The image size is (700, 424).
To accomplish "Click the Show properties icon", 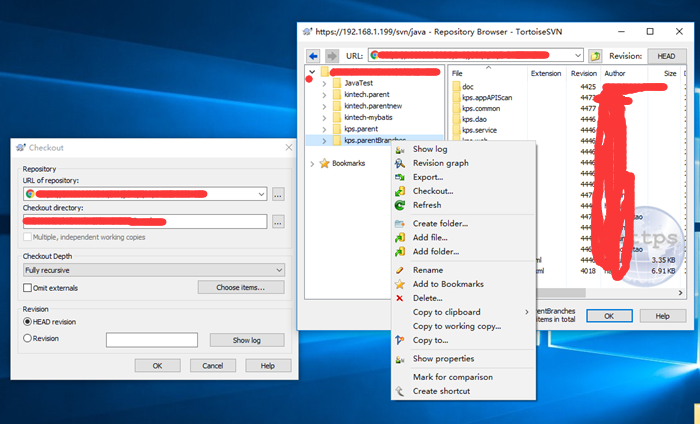I will [x=400, y=359].
